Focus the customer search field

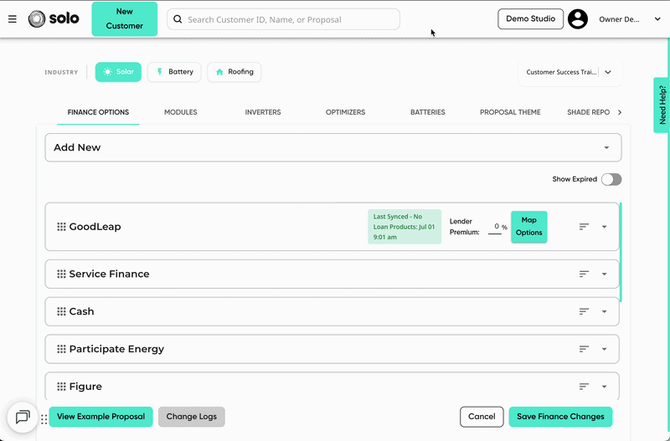pos(283,19)
